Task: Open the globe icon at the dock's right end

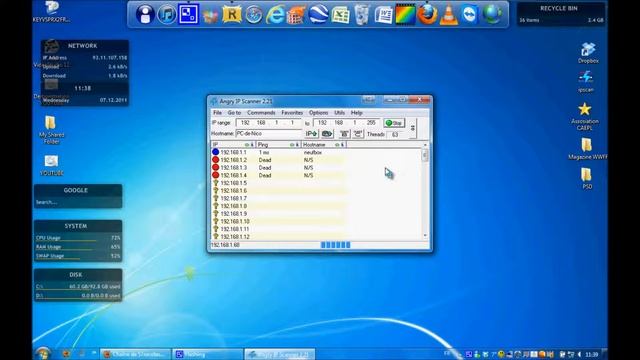Action: (492, 14)
